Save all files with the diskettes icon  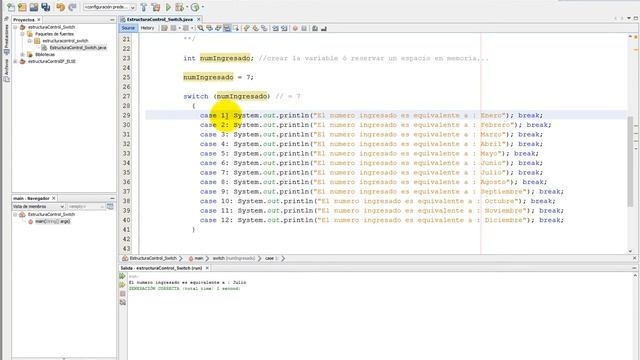pos(46,7)
